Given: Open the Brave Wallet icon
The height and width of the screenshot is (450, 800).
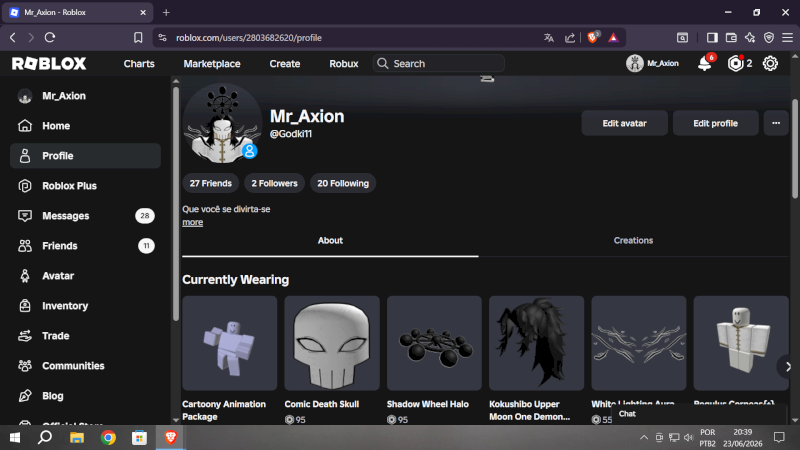Looking at the screenshot, I should pos(731,38).
